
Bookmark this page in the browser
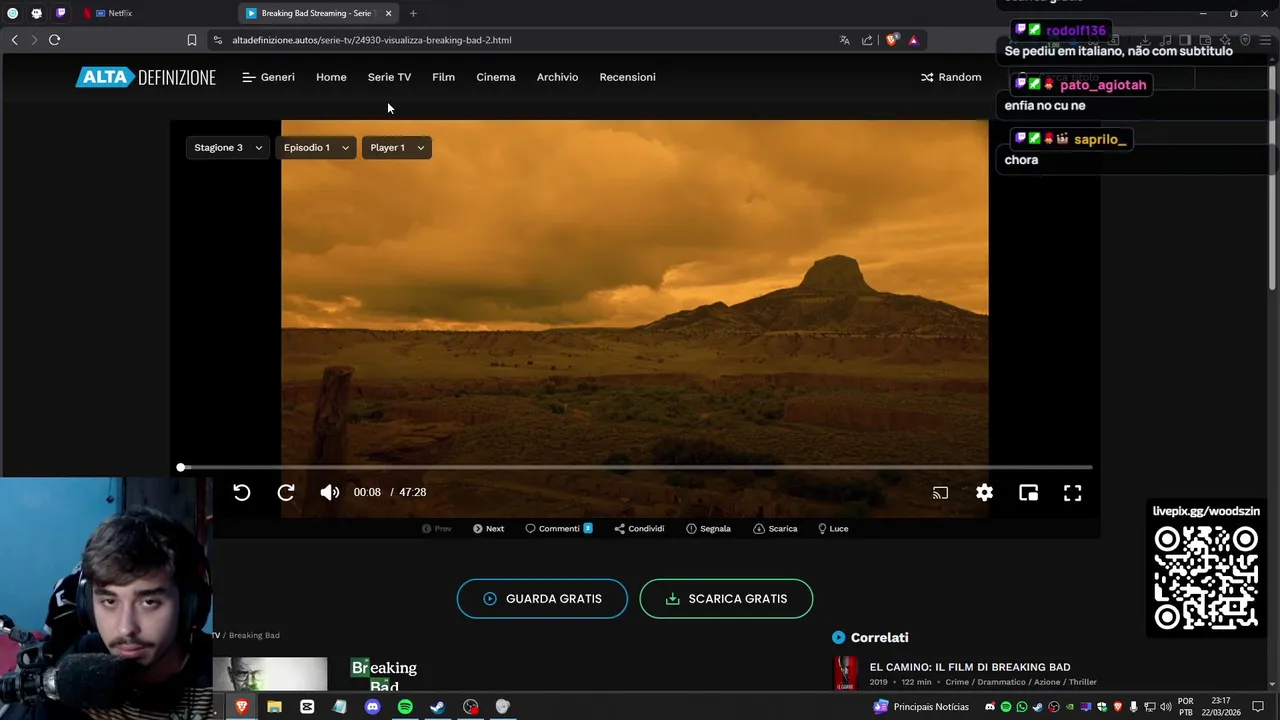tap(191, 40)
